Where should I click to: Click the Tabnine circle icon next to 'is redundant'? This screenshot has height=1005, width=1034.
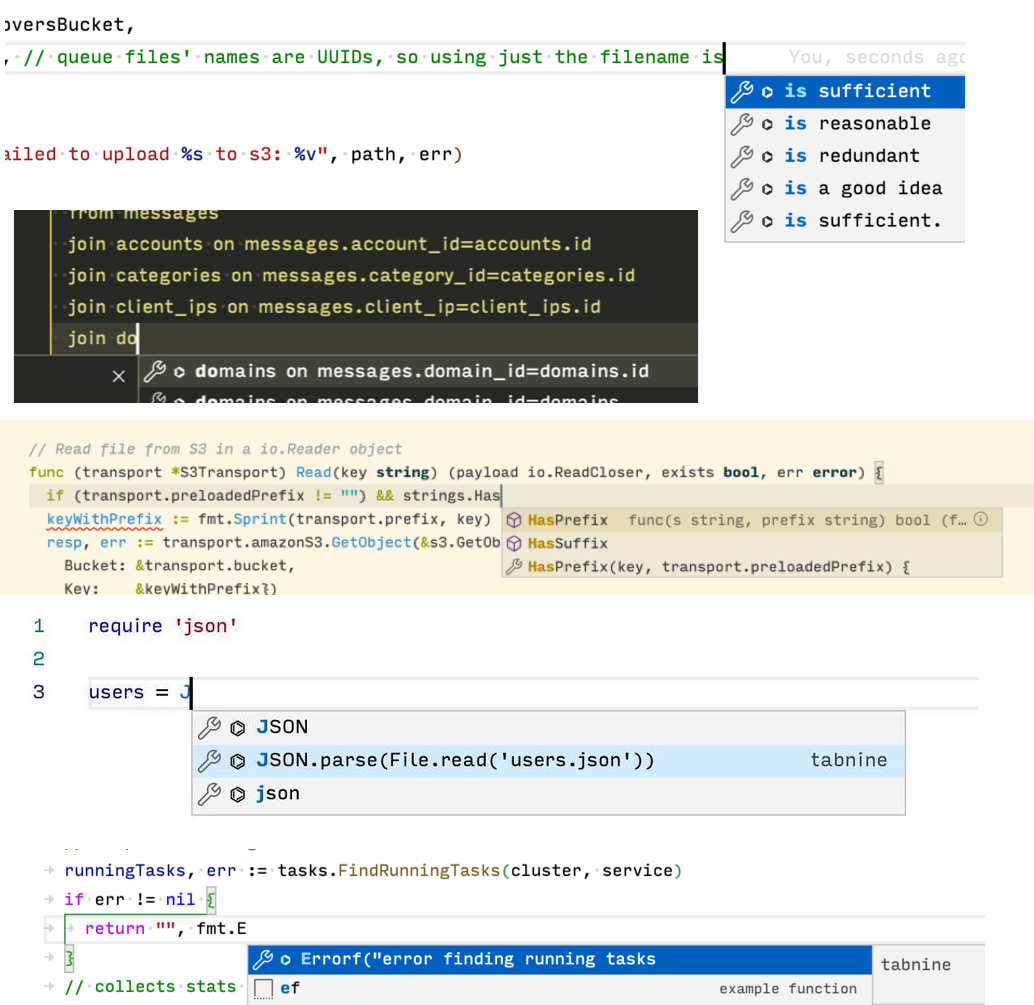(x=767, y=157)
